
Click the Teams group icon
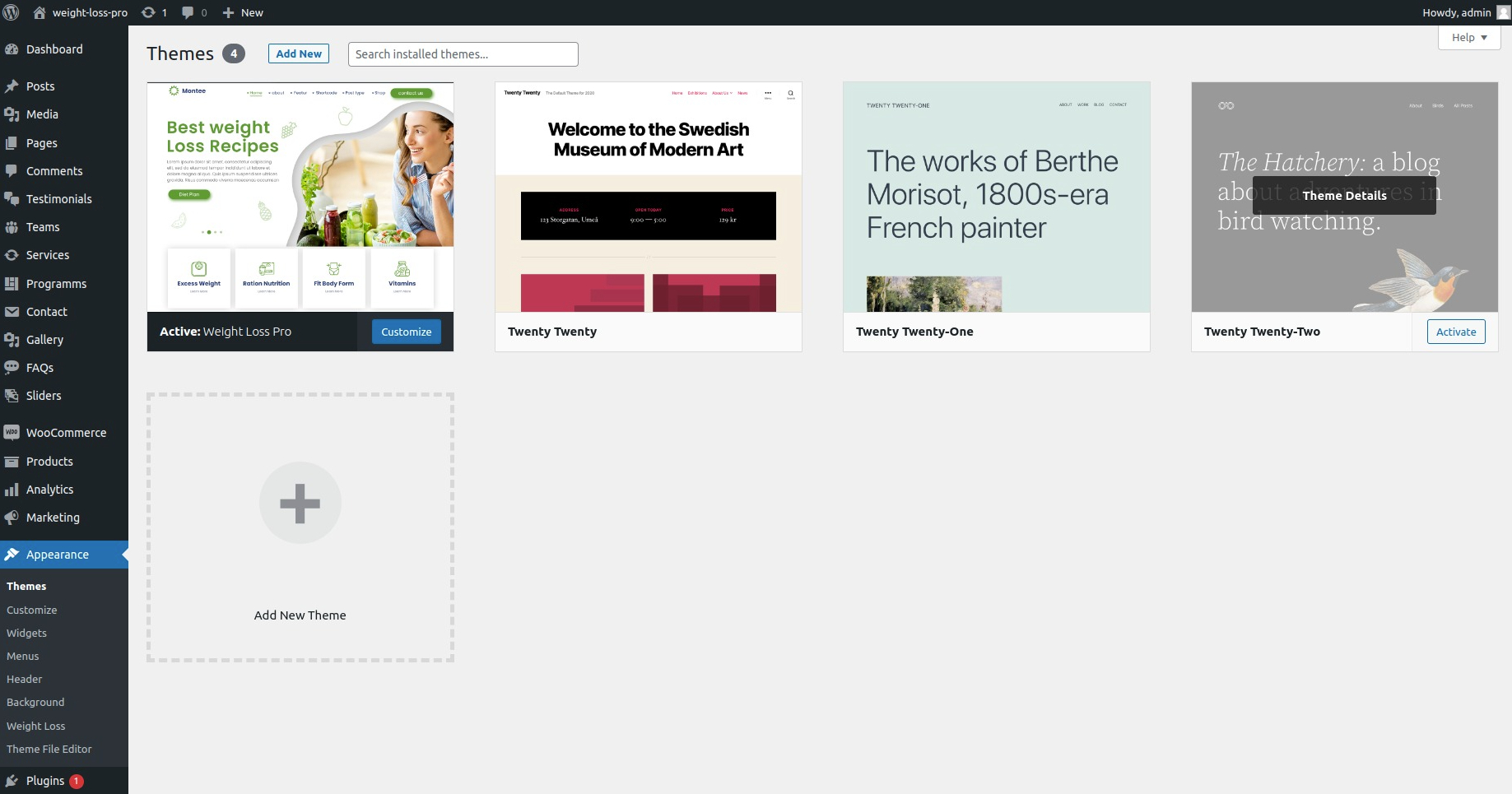12,227
